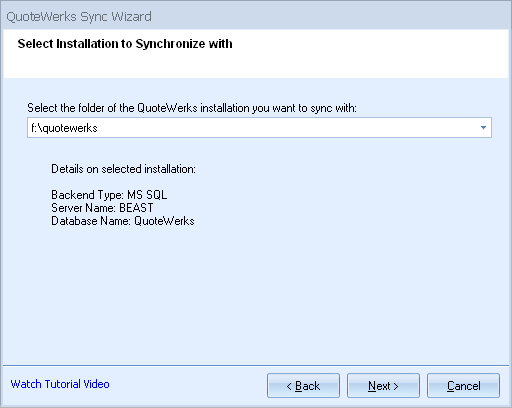
Task: Click the Select the folder instruction label
Action: pyautogui.click(x=192, y=108)
